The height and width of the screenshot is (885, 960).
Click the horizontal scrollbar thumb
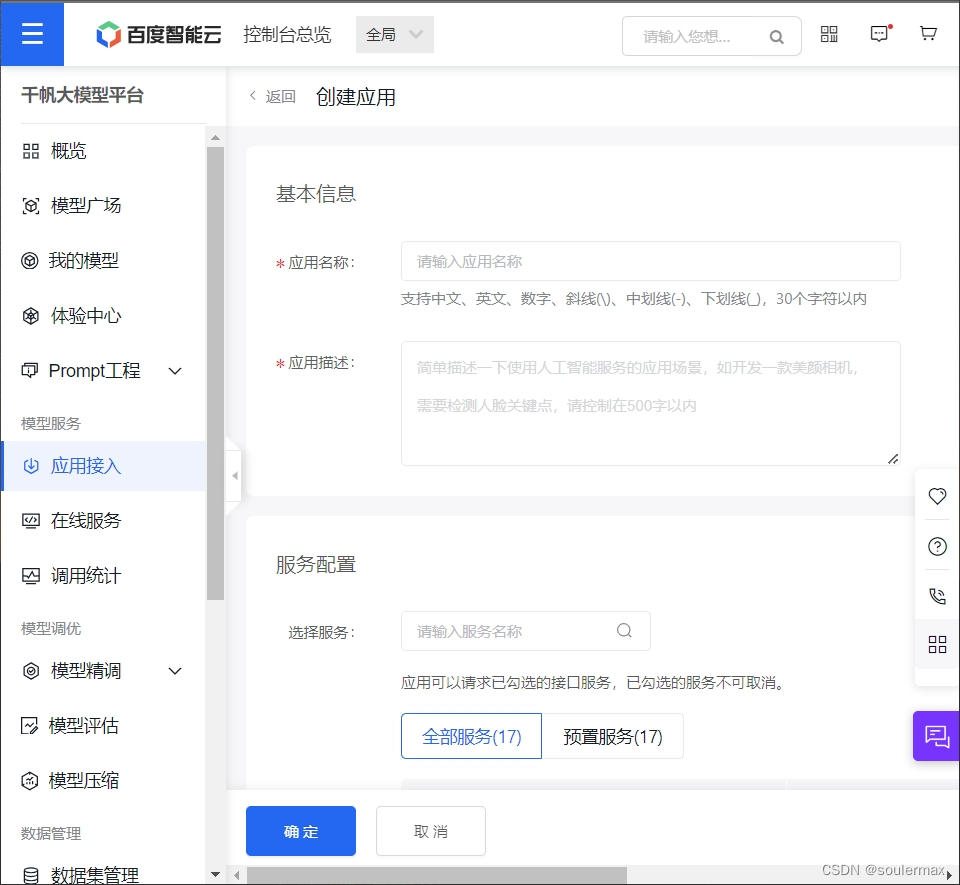437,875
